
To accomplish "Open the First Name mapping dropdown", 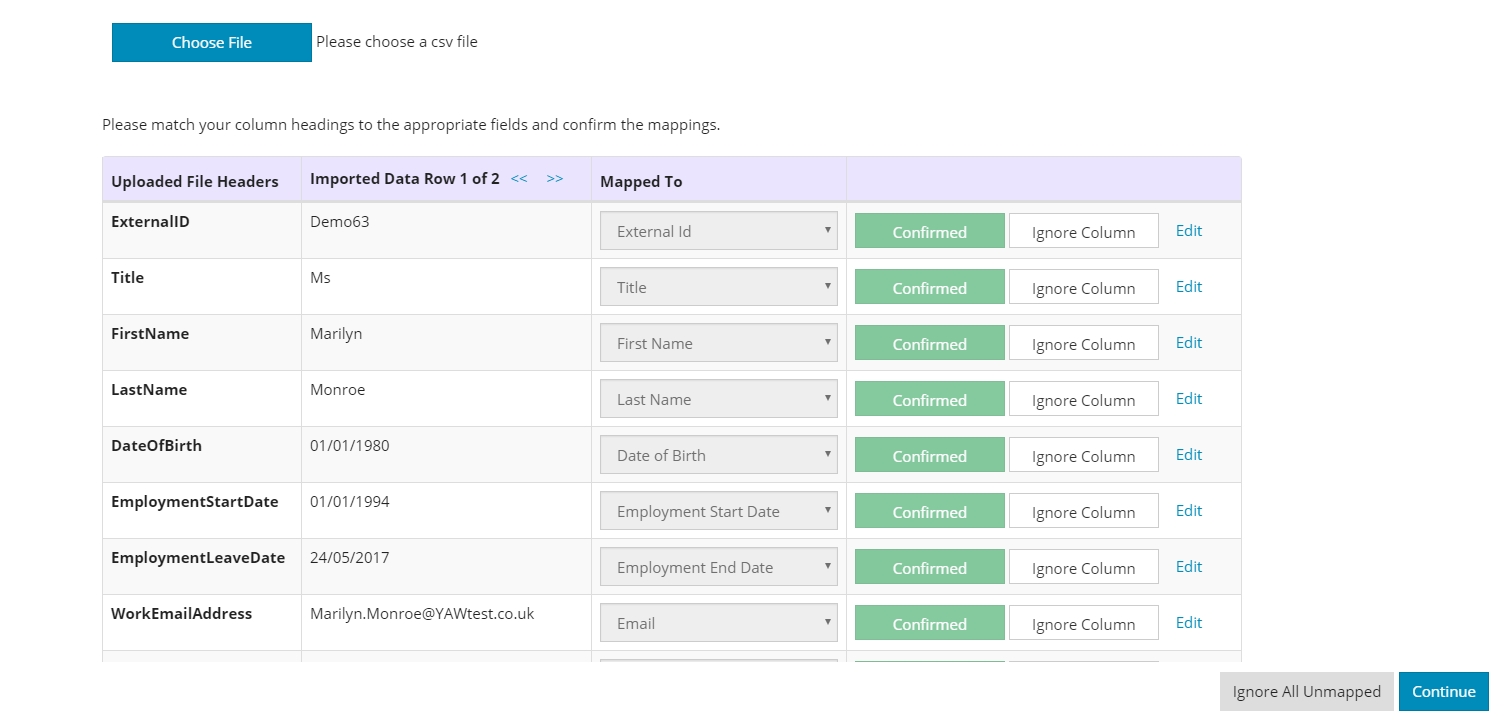I will [x=718, y=342].
